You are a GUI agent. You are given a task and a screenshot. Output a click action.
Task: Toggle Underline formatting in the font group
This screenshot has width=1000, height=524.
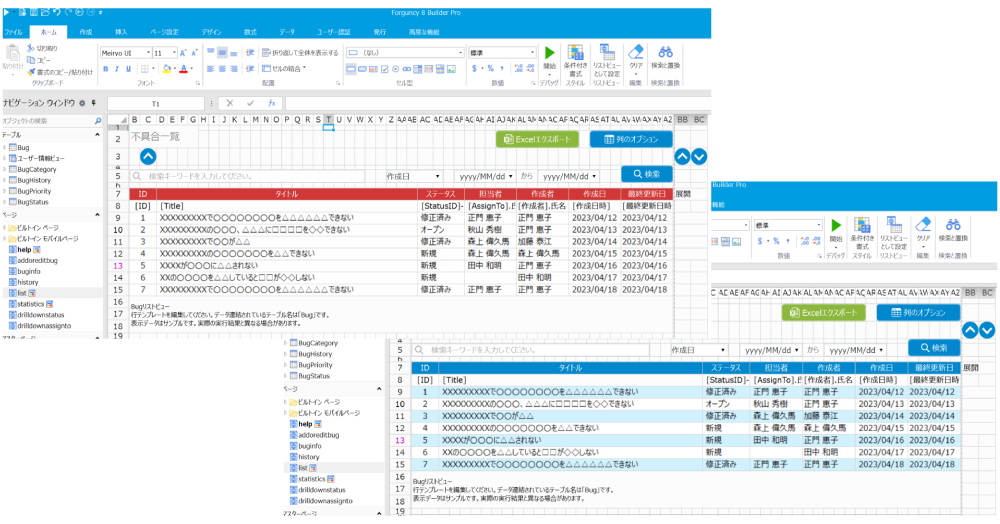[x=128, y=69]
